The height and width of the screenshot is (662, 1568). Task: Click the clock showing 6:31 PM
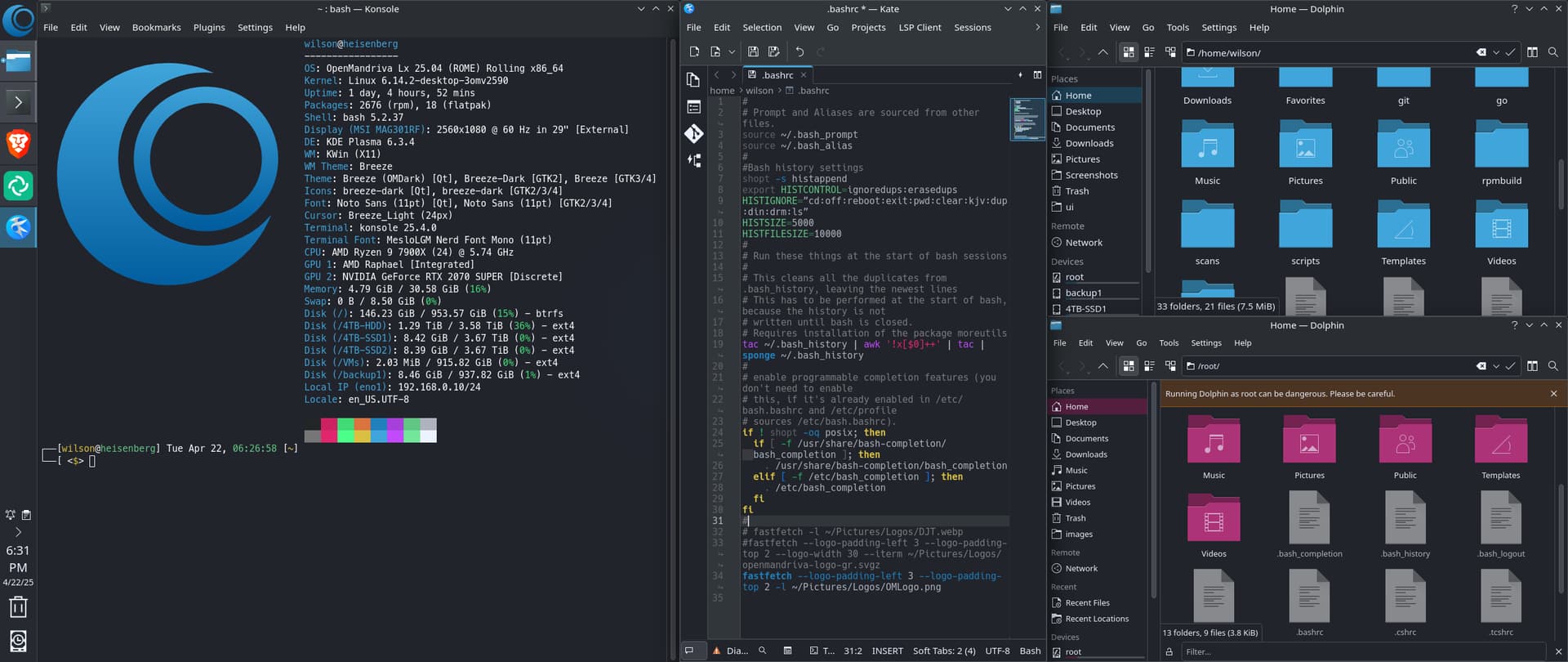click(18, 559)
